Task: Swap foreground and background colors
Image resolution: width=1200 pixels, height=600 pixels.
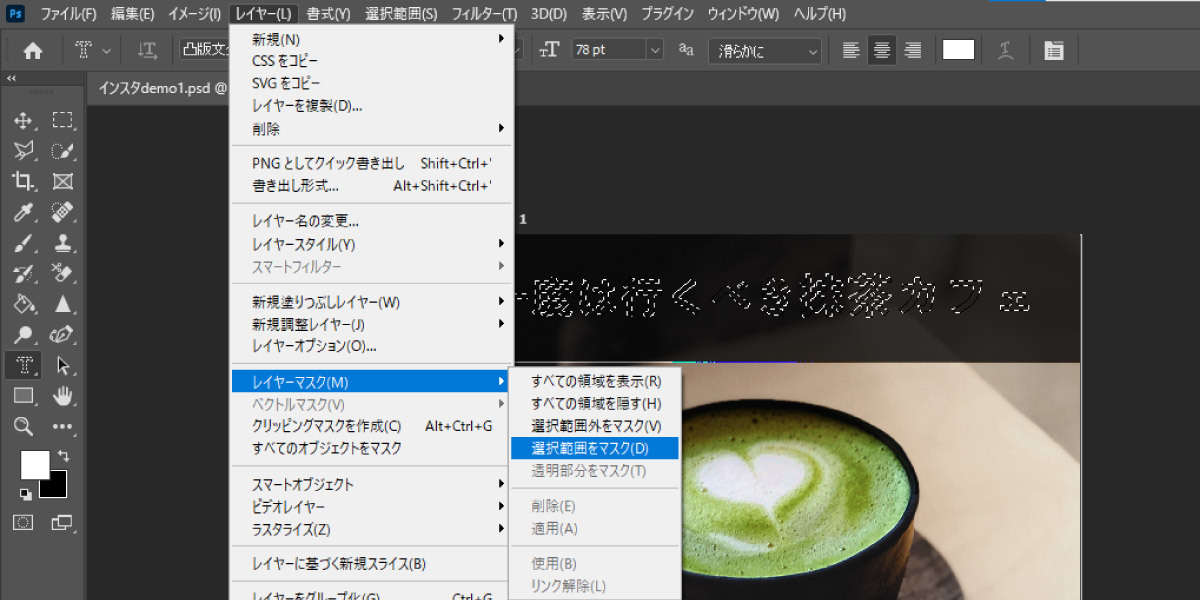Action: [64, 457]
